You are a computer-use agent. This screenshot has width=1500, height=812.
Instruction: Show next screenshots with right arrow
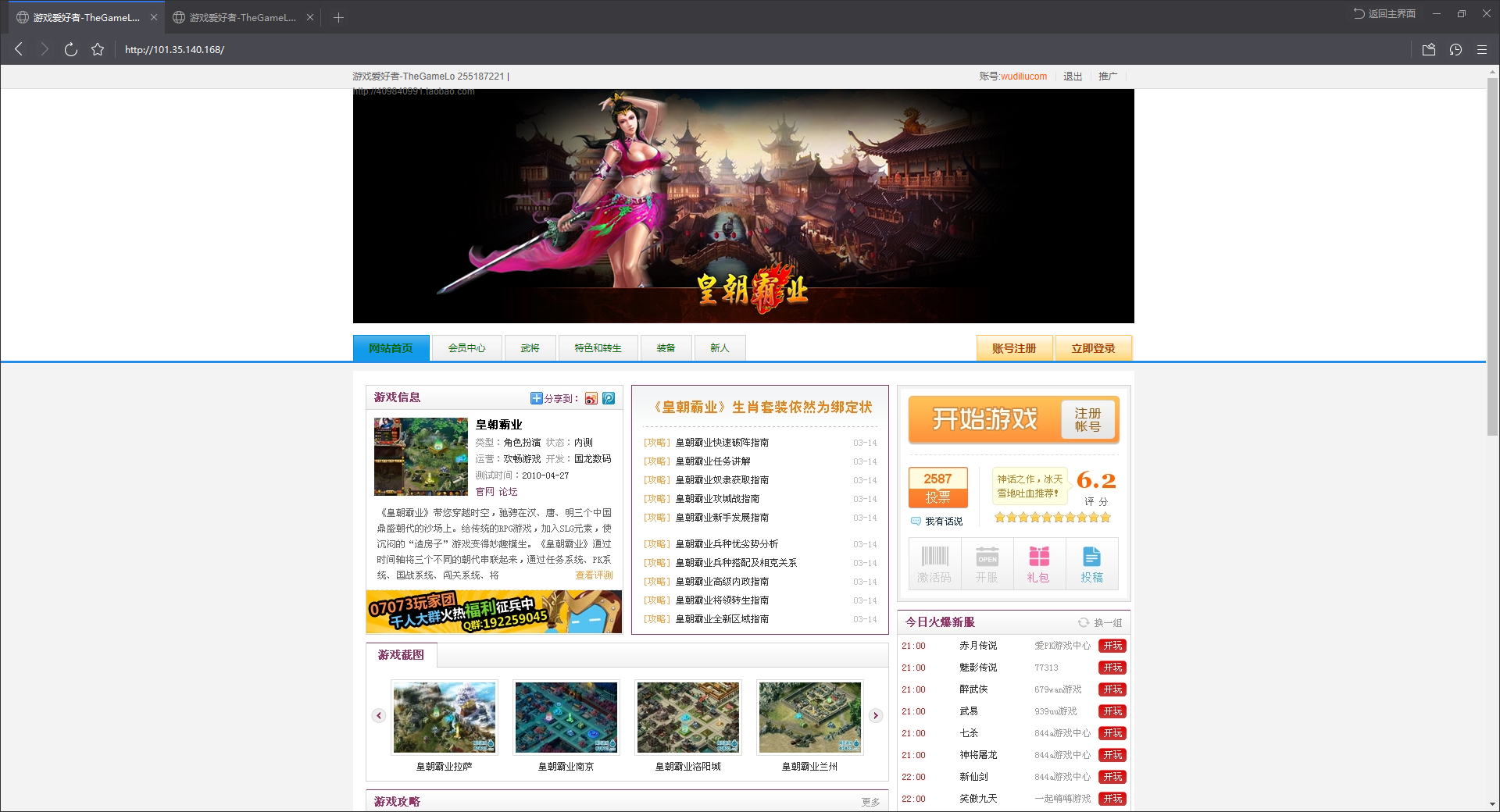pyautogui.click(x=876, y=715)
